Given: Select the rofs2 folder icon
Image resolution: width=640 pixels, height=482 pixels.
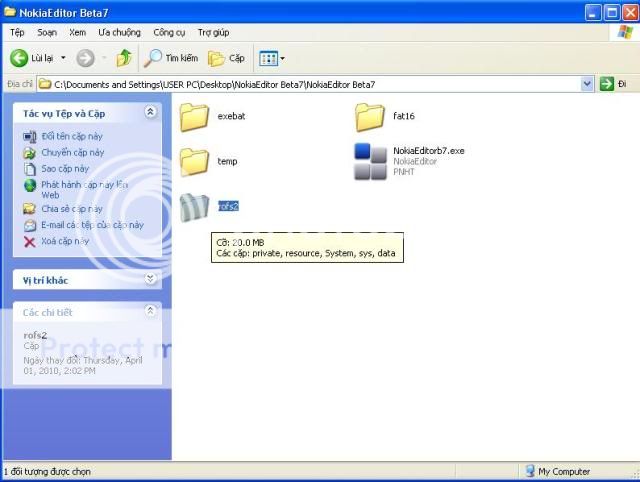Looking at the screenshot, I should pyautogui.click(x=194, y=206).
